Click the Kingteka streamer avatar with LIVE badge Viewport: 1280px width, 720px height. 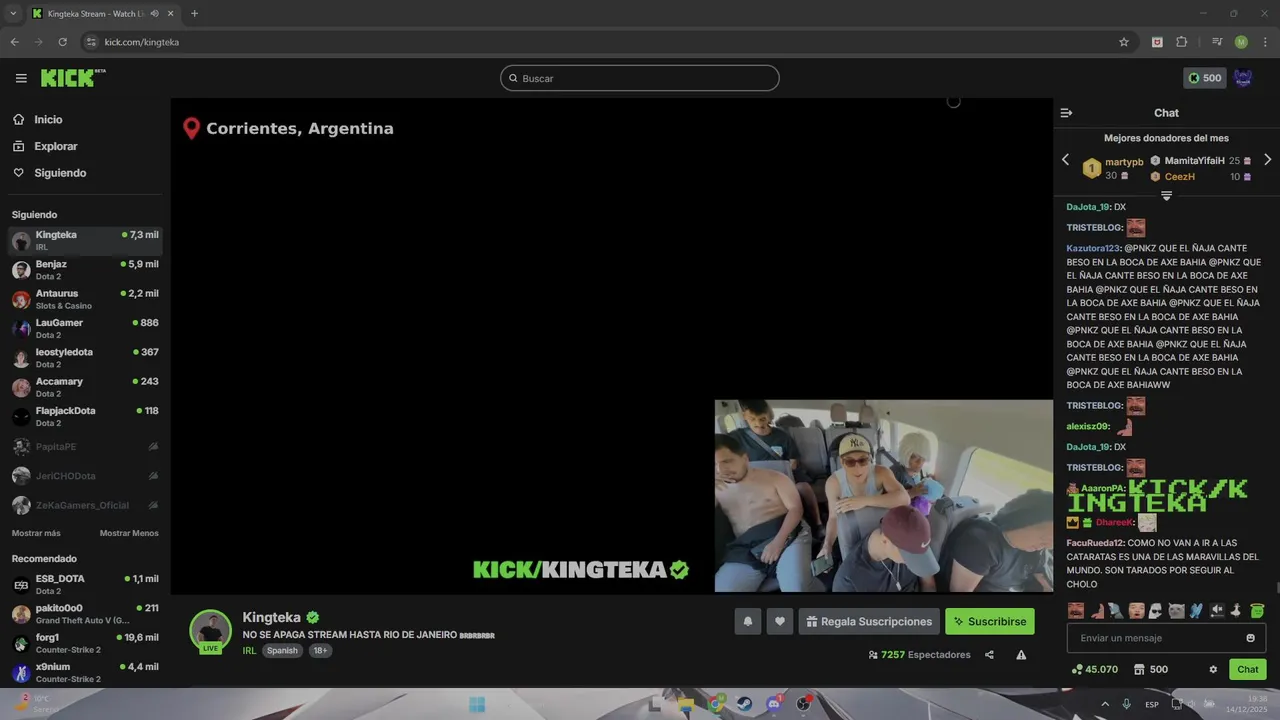[x=211, y=631]
